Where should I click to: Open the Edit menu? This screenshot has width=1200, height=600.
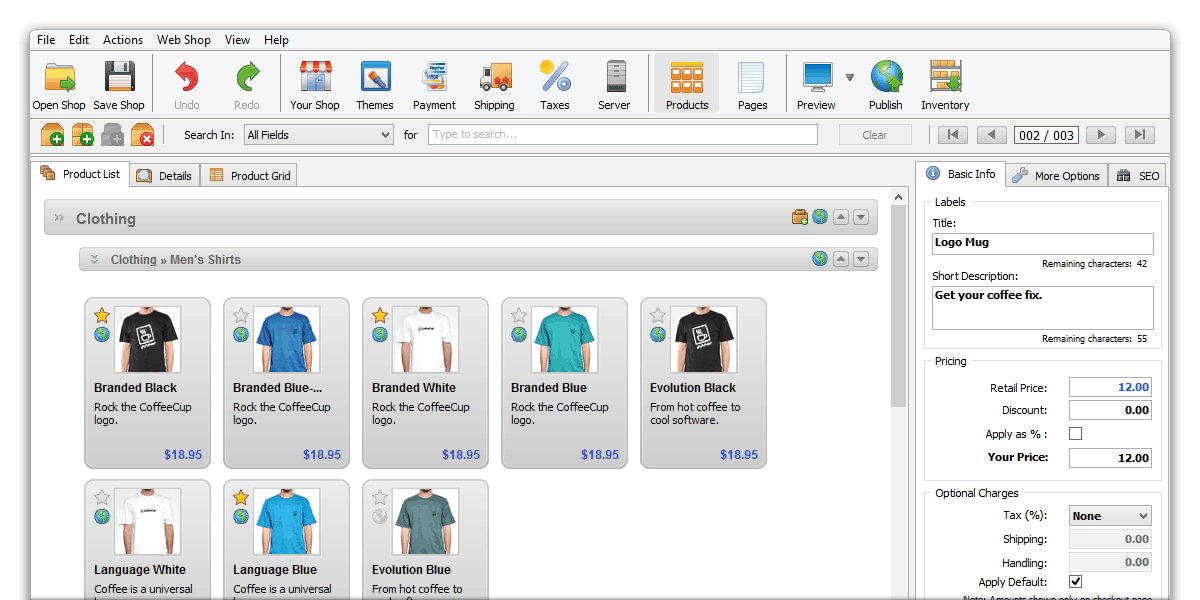coord(79,40)
